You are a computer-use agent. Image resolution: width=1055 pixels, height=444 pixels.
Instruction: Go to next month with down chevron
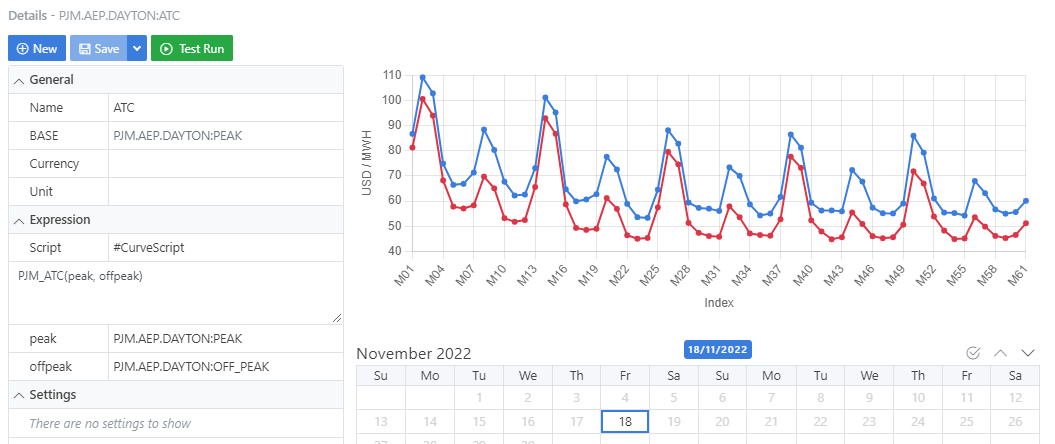(x=1027, y=353)
